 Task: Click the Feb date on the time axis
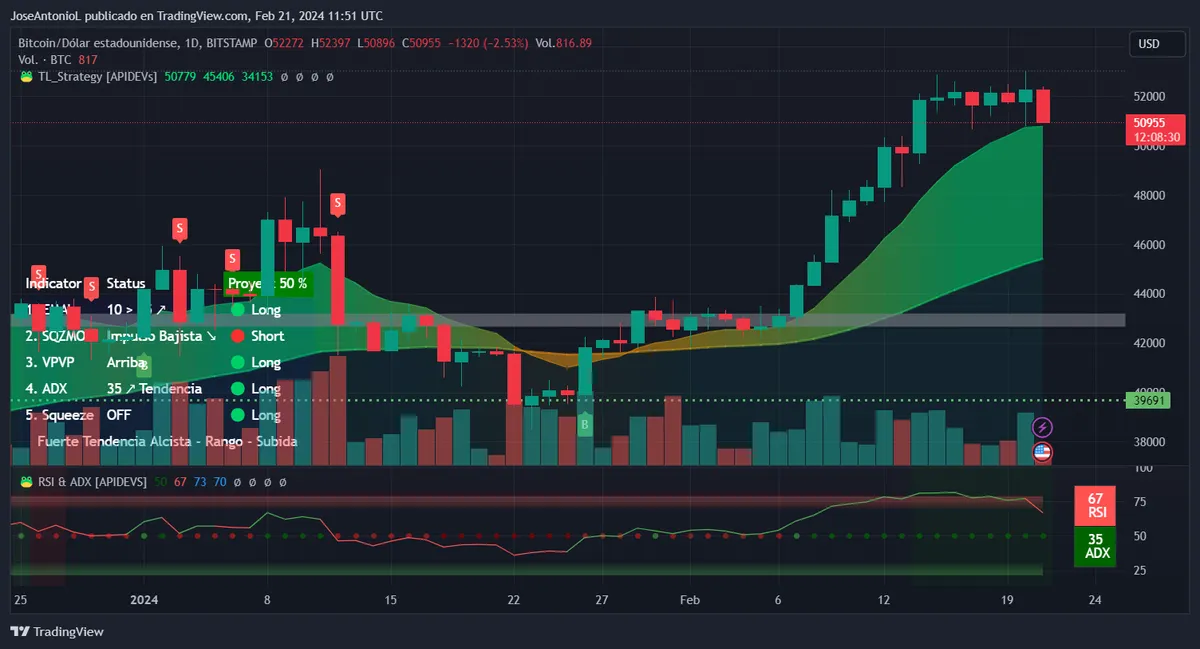tap(690, 600)
